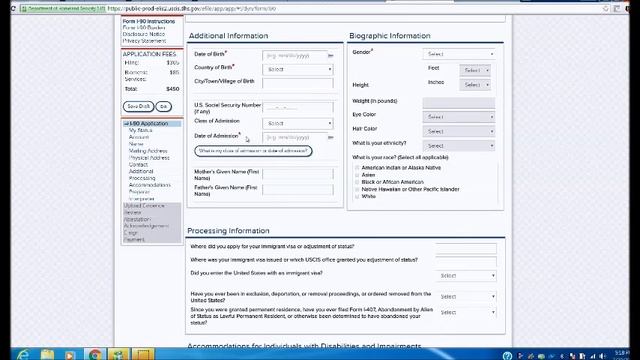Screen dimensions: 640x360
Task: Go to Name section in sidebar
Action: [136, 144]
